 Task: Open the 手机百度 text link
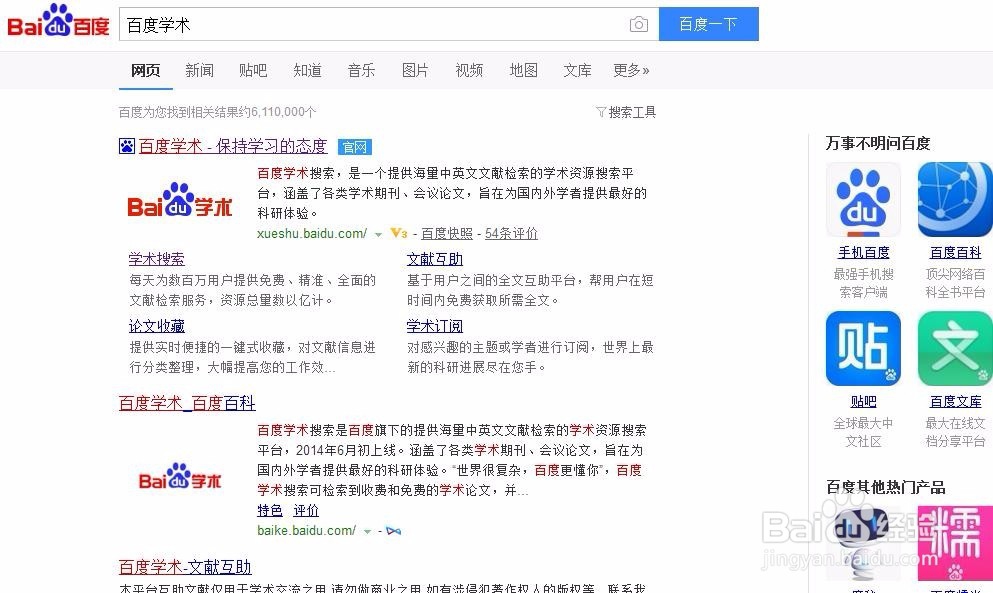[864, 252]
